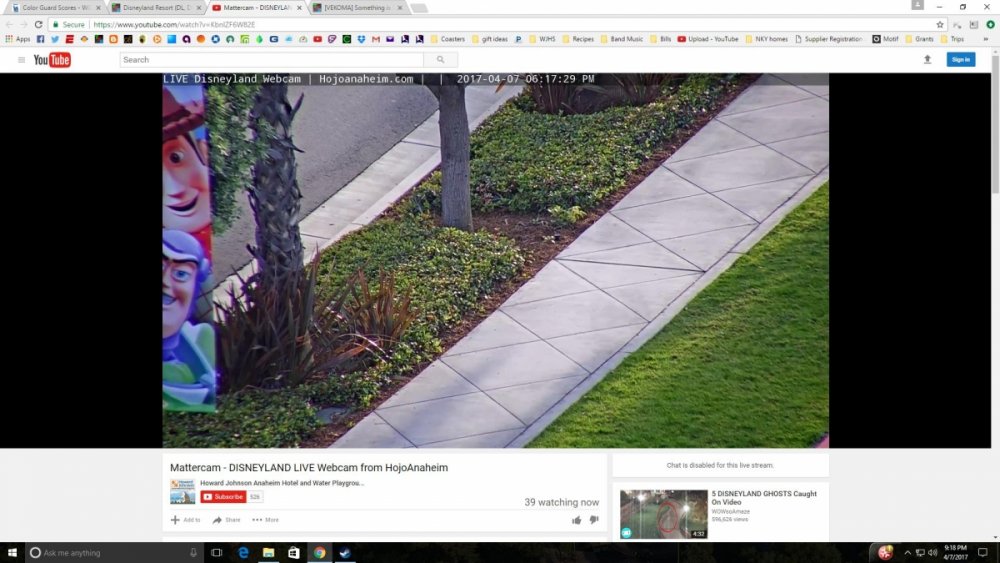Click the YouTube upload arrow icon

click(927, 60)
